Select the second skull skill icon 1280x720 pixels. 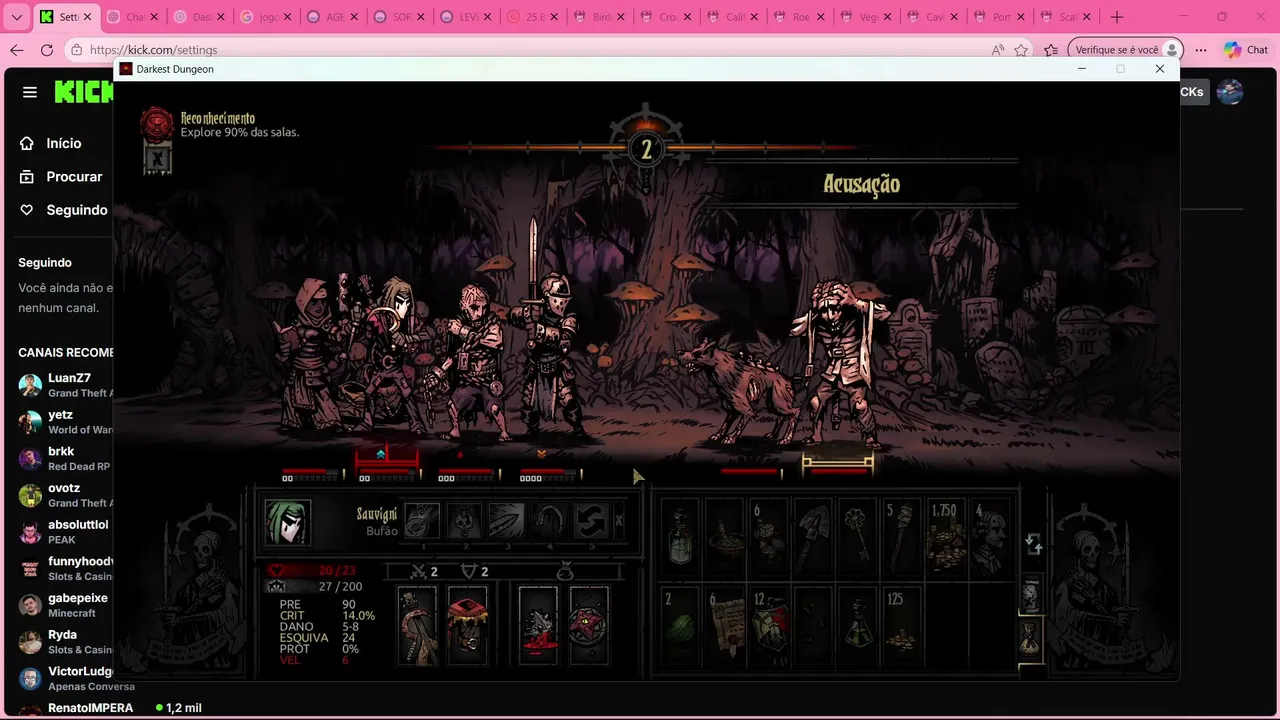[x=464, y=521]
